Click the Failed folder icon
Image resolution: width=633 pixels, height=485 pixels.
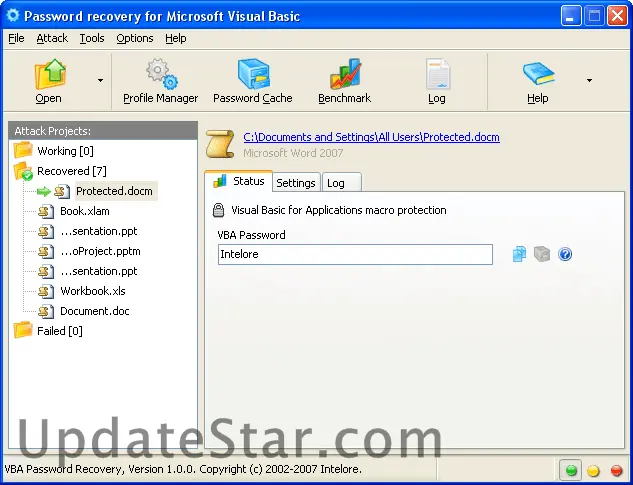coord(23,330)
